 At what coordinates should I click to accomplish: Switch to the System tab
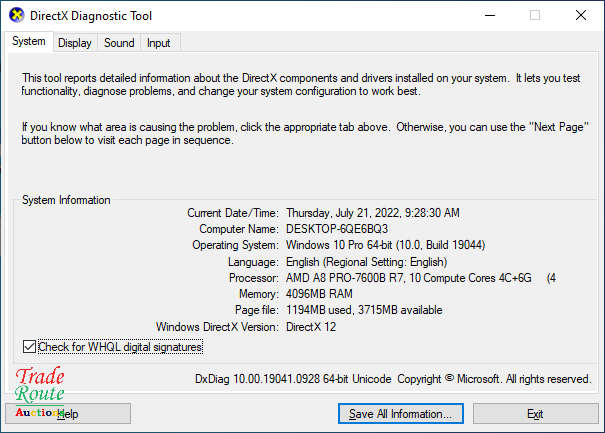coord(28,42)
